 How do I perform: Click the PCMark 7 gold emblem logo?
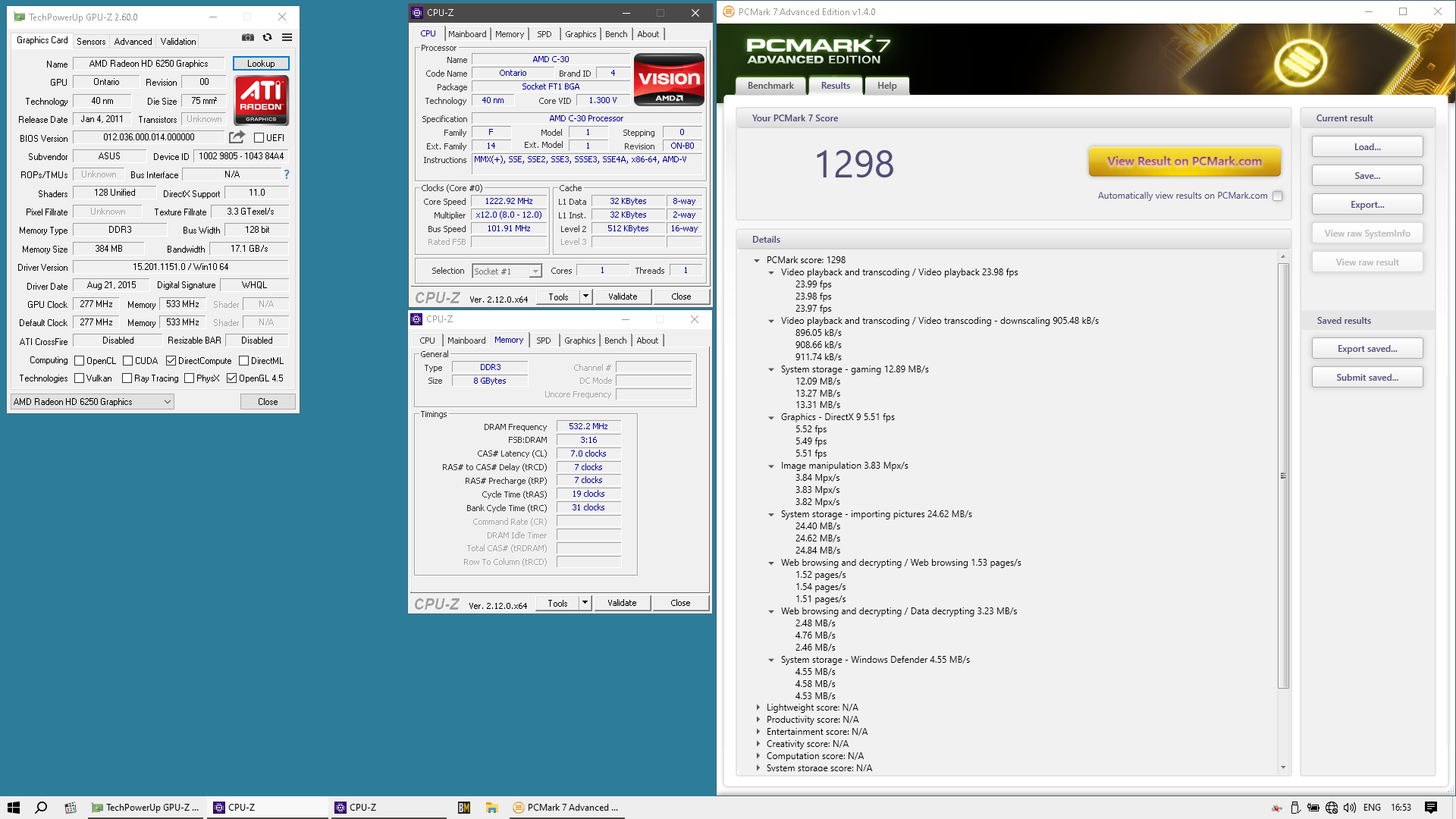pos(1301,61)
